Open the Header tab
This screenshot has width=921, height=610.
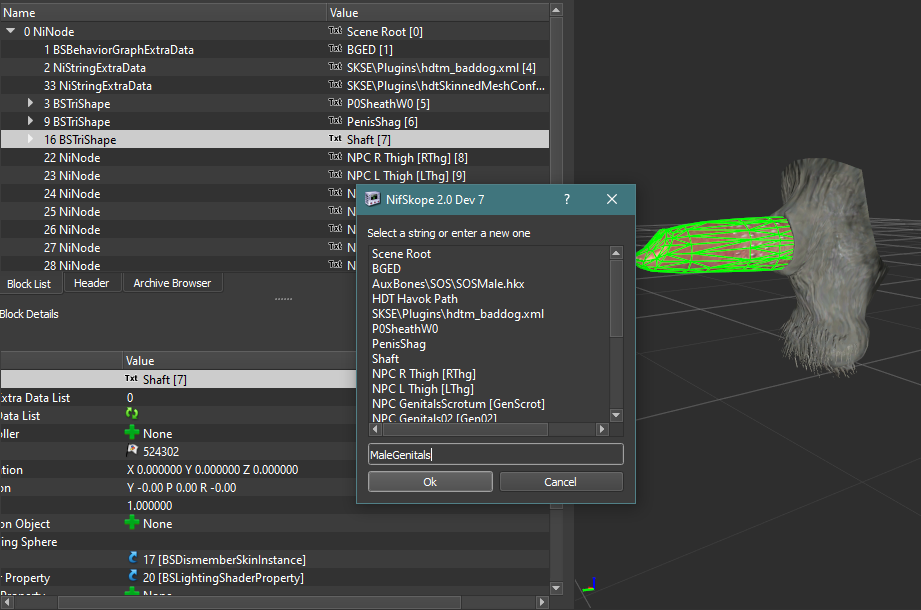92,283
